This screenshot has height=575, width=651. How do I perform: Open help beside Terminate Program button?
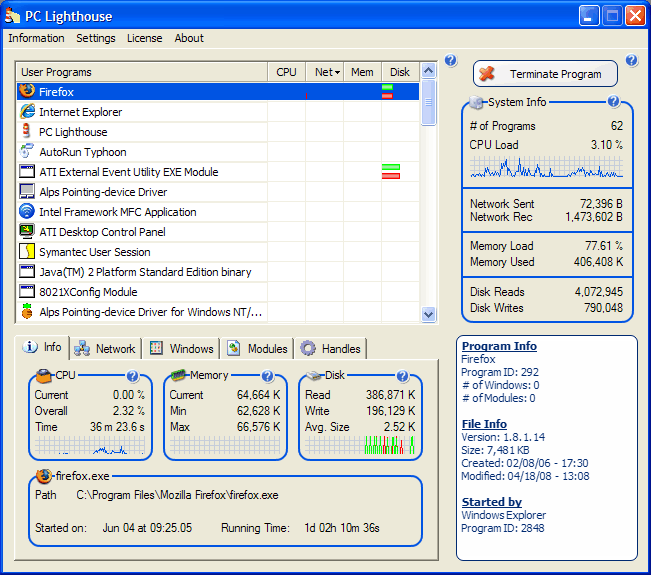631,61
